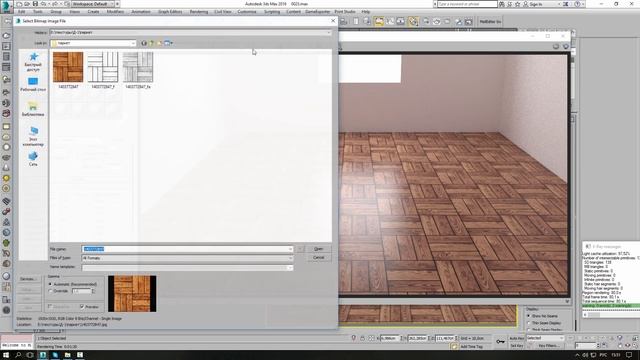Open the Customize menu

tap(247, 12)
